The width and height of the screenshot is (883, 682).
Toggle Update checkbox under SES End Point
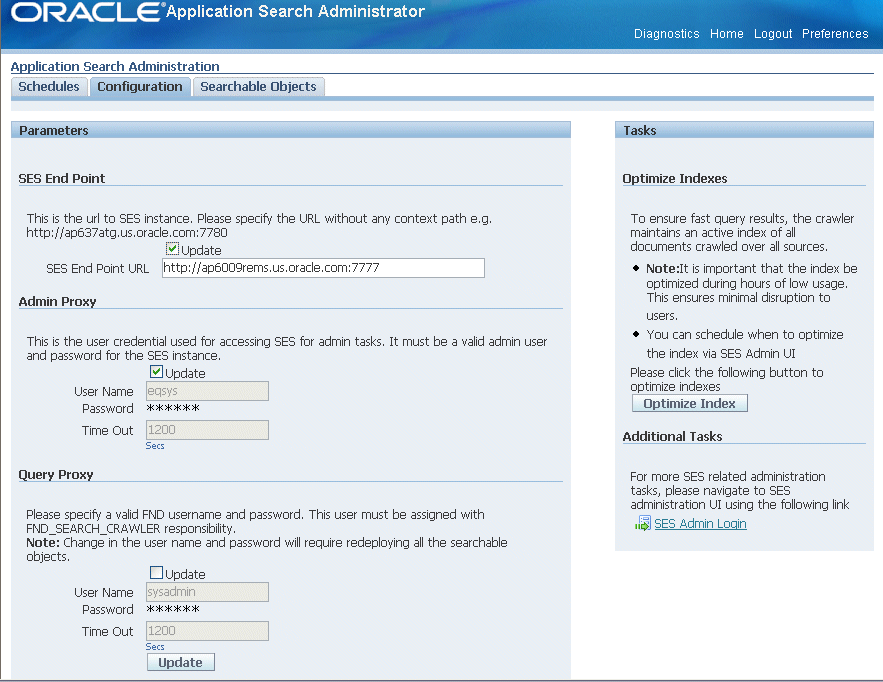point(172,249)
